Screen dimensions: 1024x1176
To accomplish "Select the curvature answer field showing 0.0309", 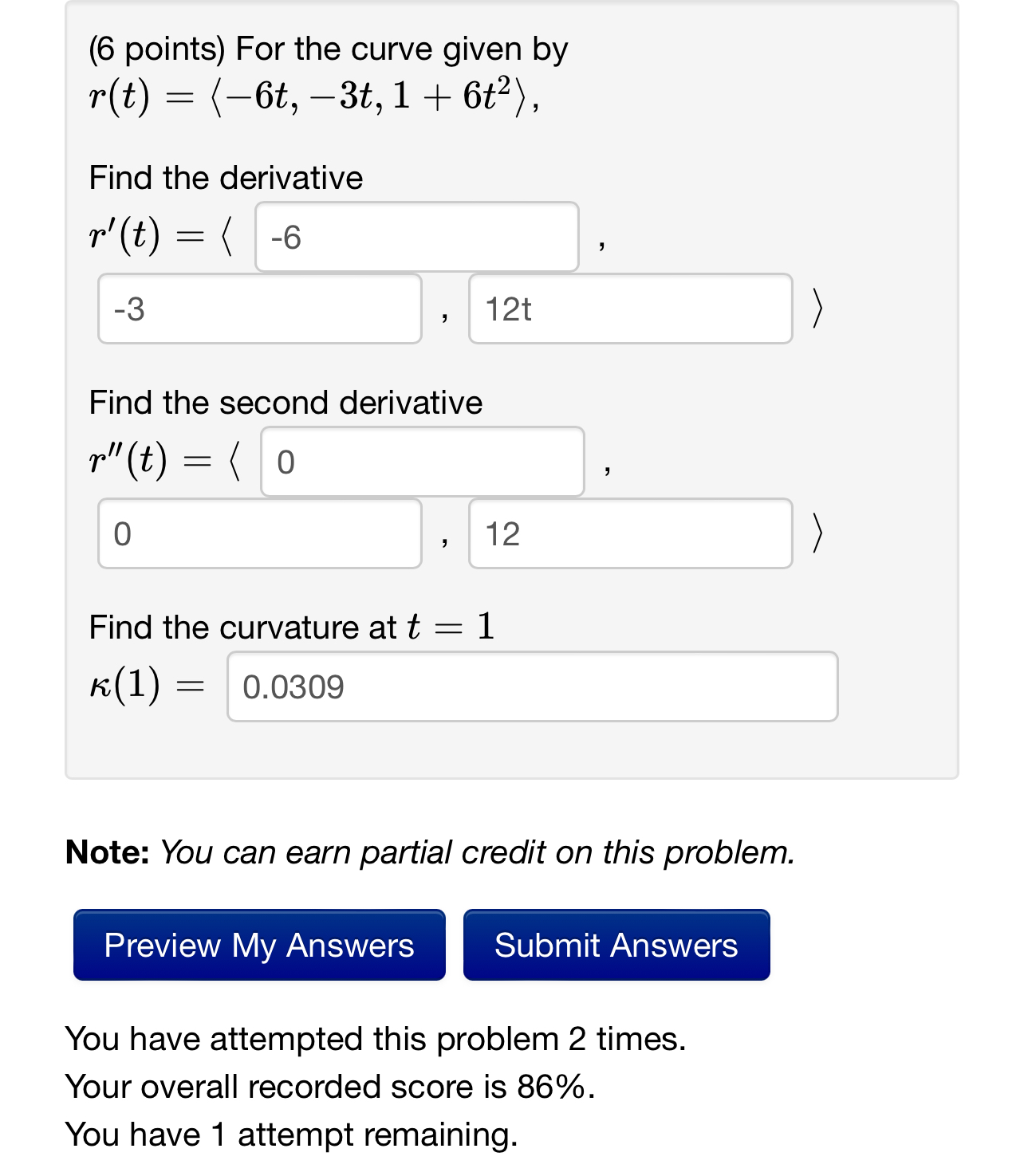I will click(x=532, y=686).
